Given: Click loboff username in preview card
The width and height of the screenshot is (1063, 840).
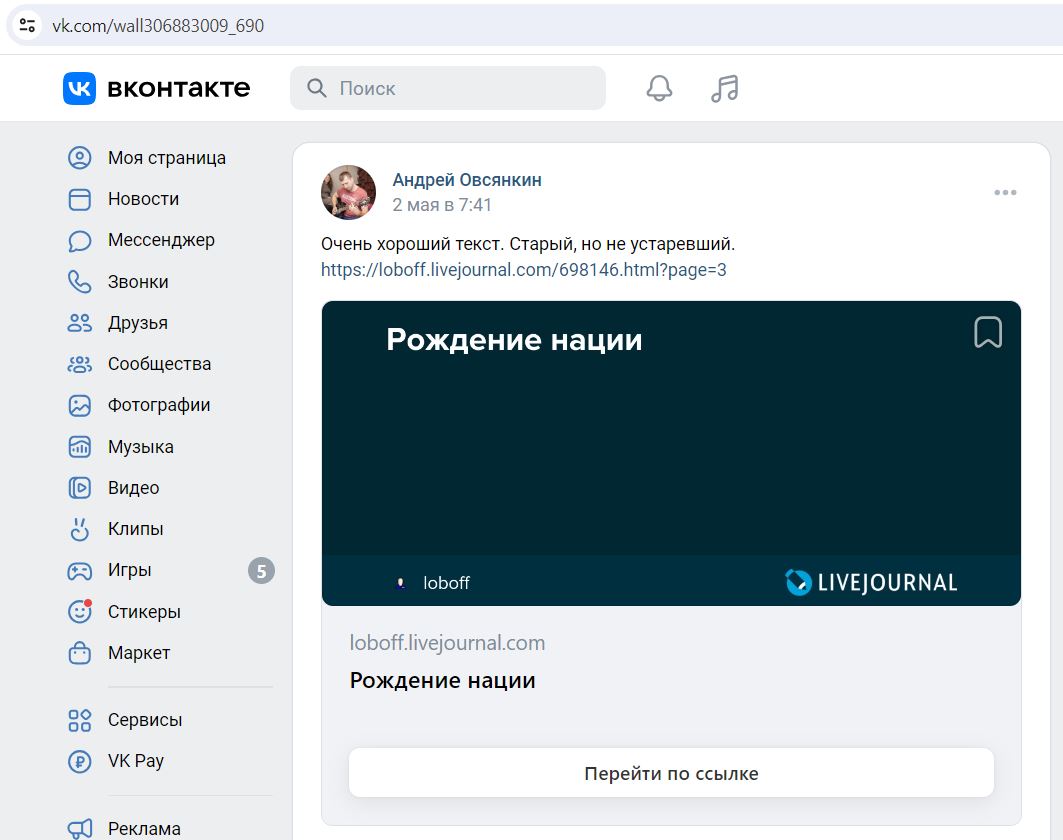Looking at the screenshot, I should (446, 583).
